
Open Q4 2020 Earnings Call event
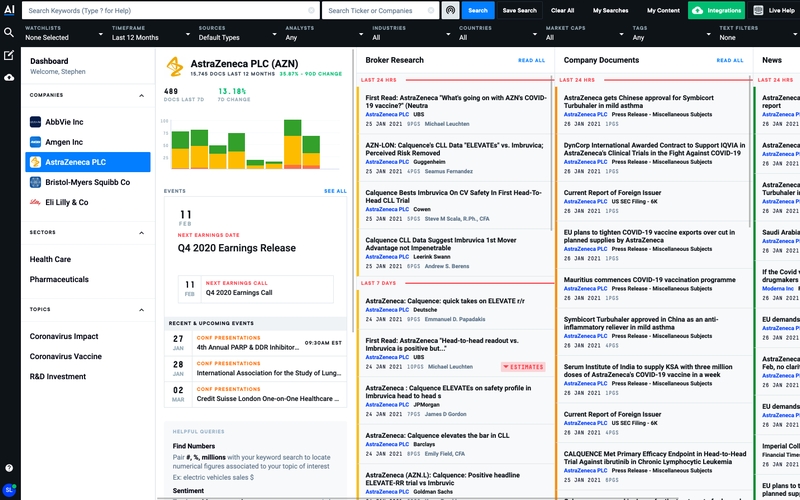point(256,289)
